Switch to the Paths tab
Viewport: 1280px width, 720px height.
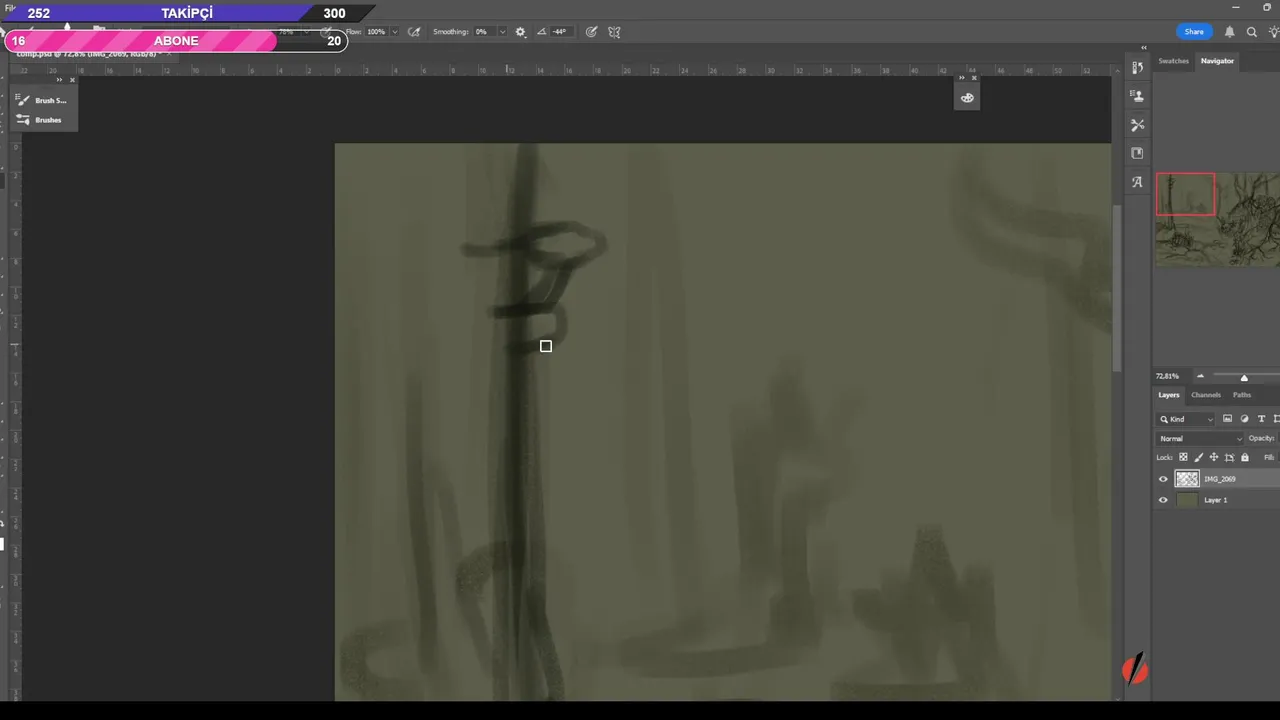point(1242,395)
